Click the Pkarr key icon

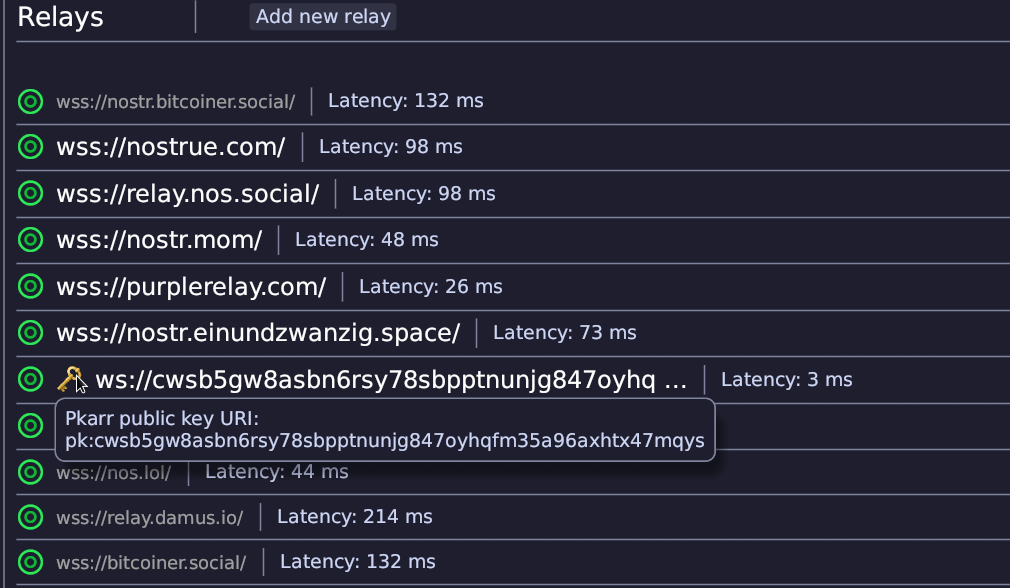(x=70, y=378)
